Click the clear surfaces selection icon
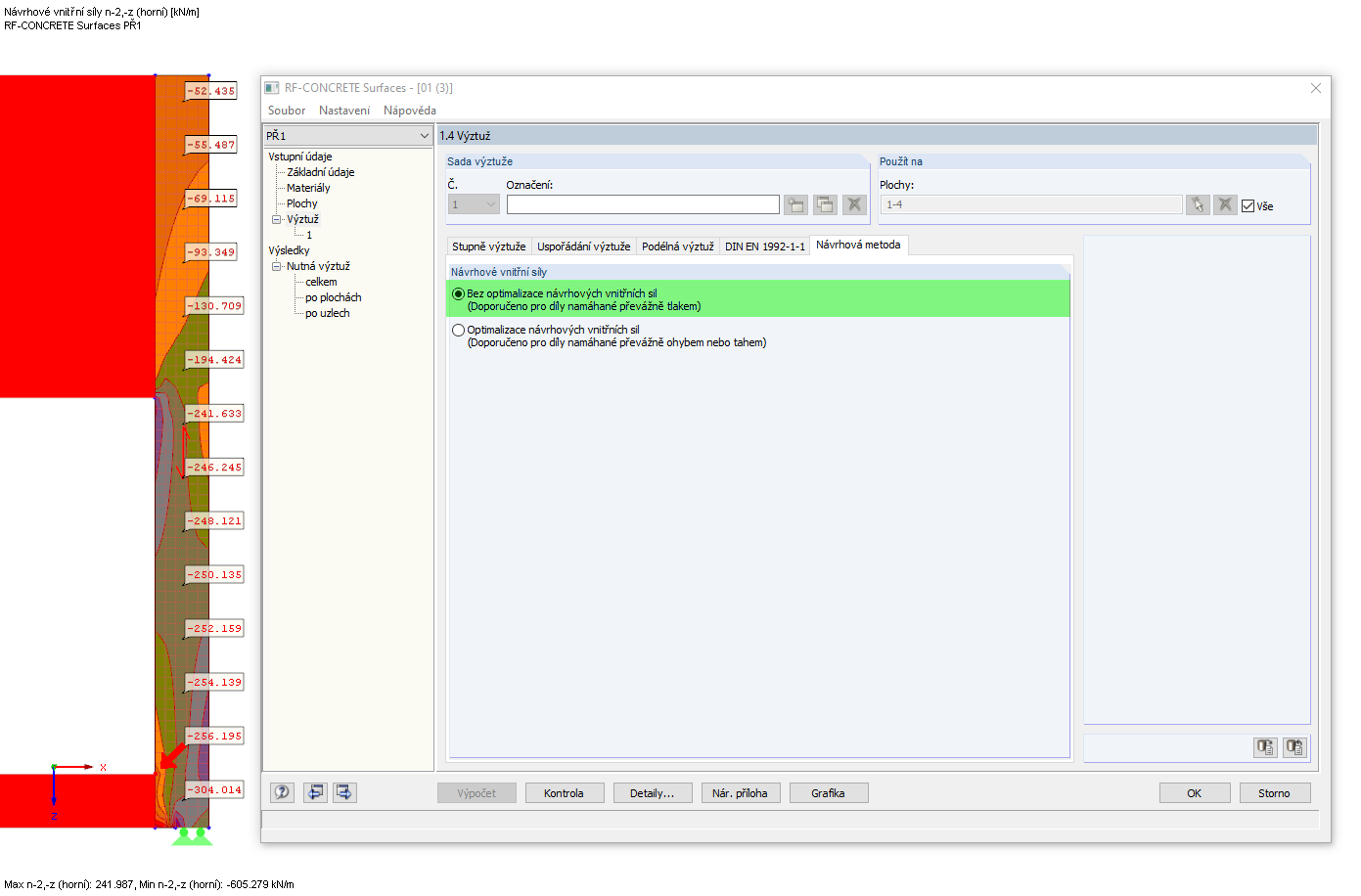 [1225, 204]
